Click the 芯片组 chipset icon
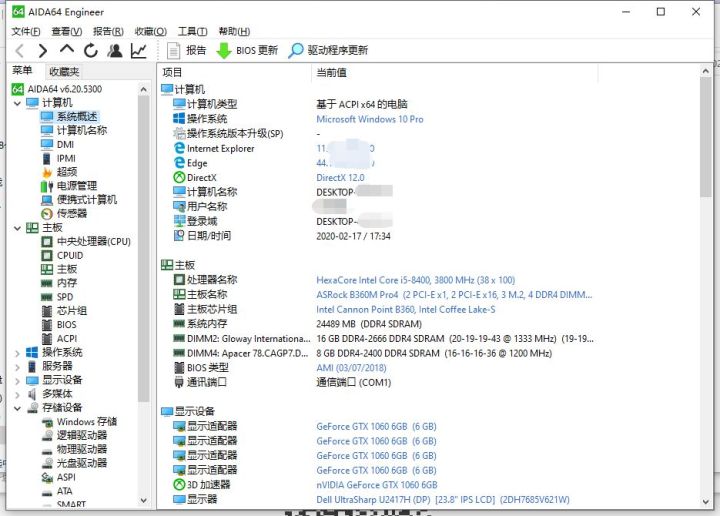Screen dimensions: 720x516 [47, 311]
